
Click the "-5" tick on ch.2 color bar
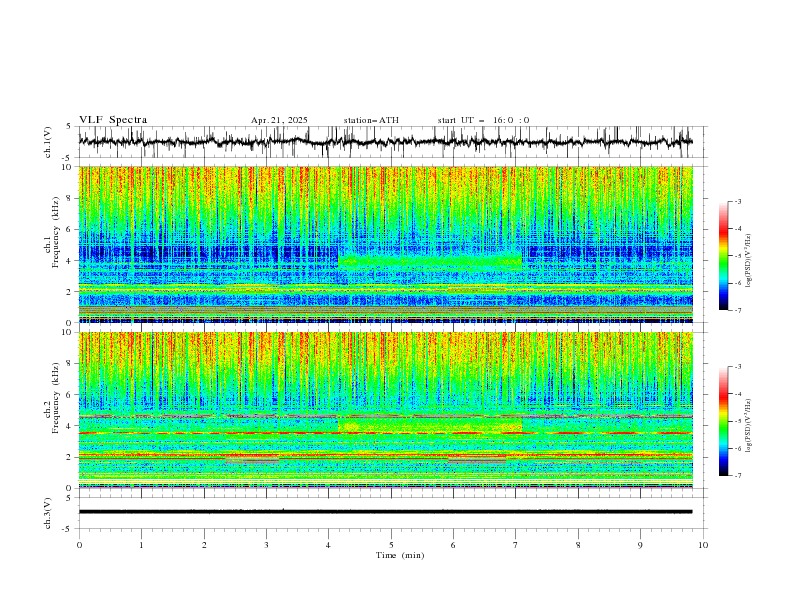pos(737,421)
